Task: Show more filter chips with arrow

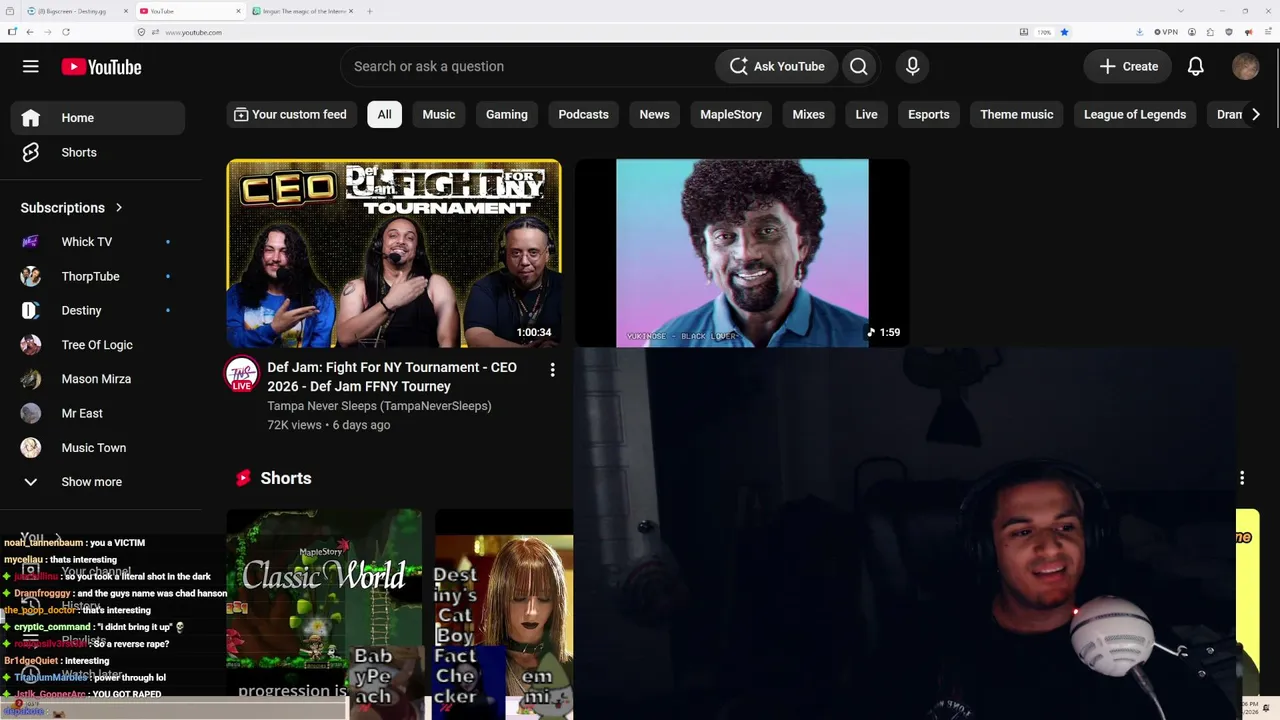Action: (1255, 114)
